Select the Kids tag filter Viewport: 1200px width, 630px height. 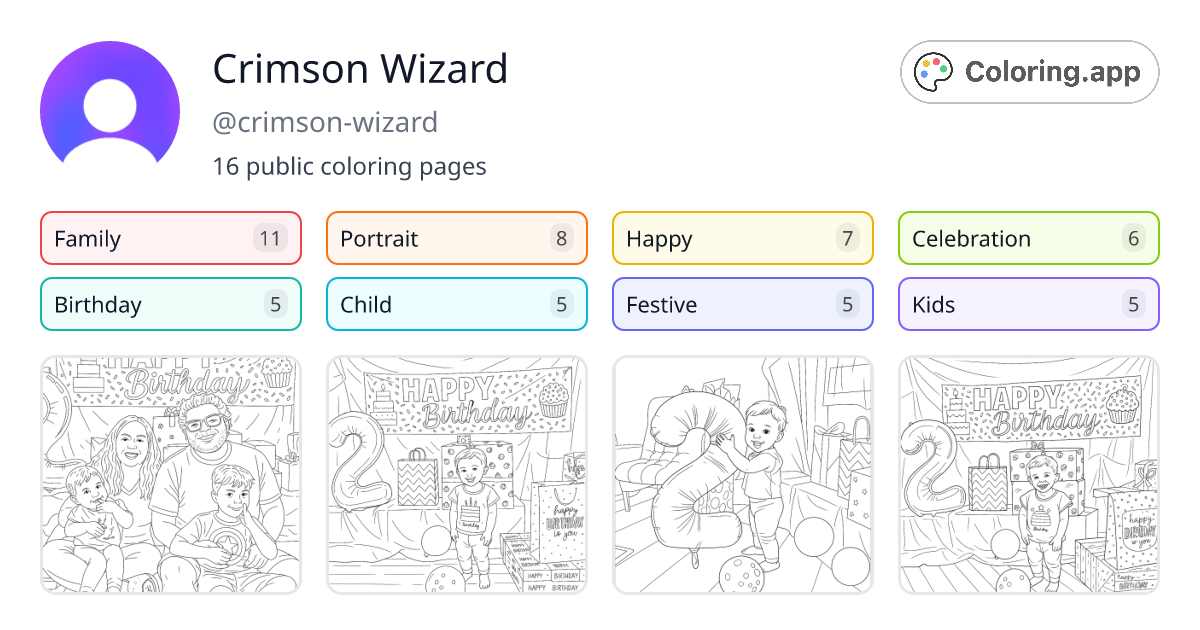click(x=1028, y=304)
